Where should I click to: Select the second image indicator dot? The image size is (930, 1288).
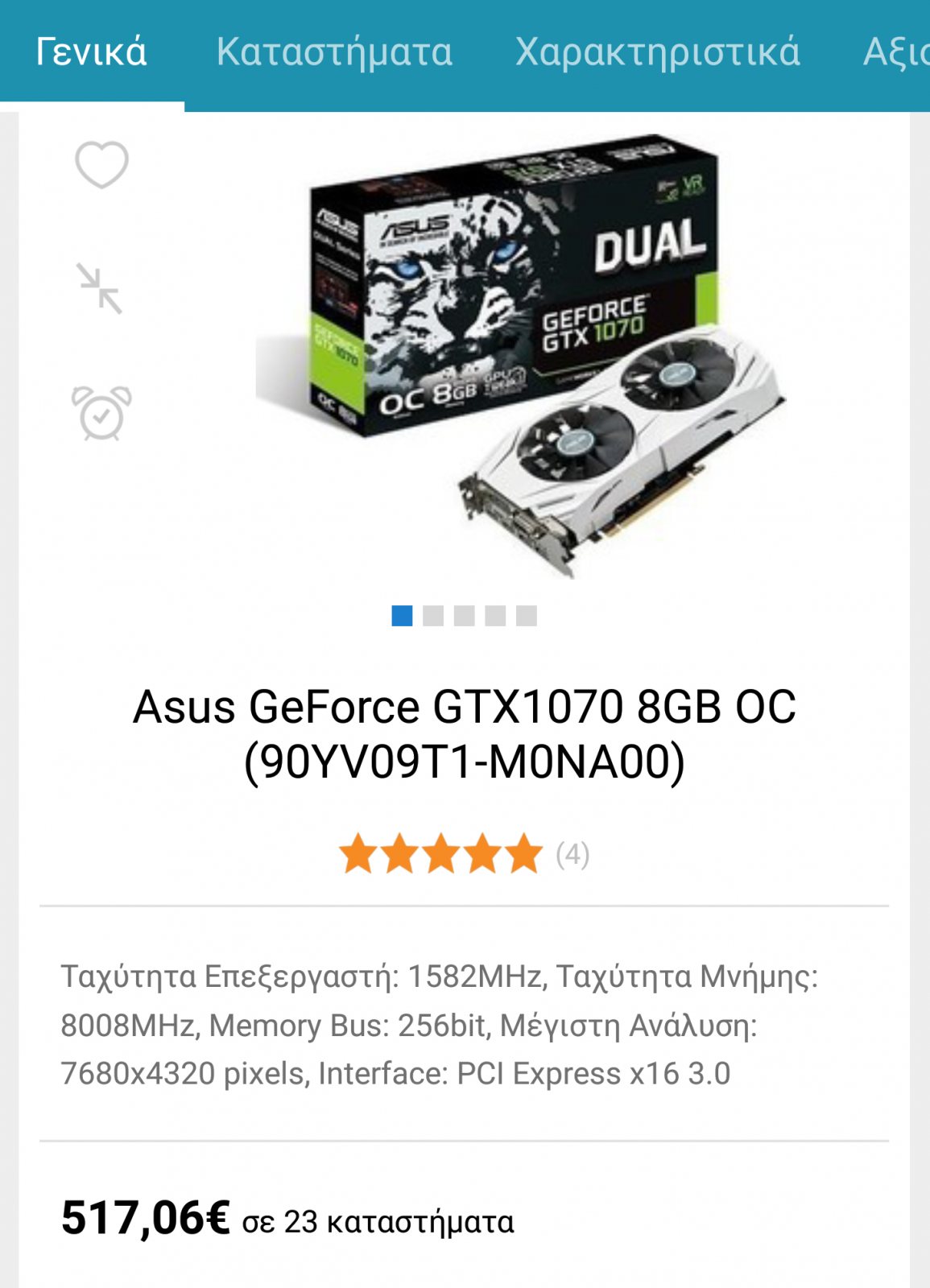(x=433, y=616)
